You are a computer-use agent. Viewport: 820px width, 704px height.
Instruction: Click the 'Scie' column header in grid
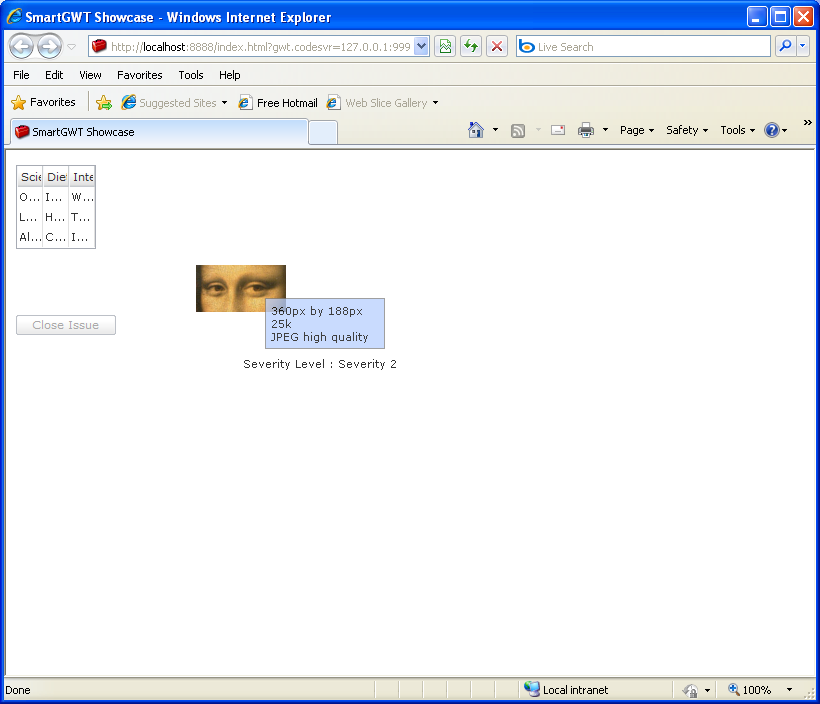(30, 177)
